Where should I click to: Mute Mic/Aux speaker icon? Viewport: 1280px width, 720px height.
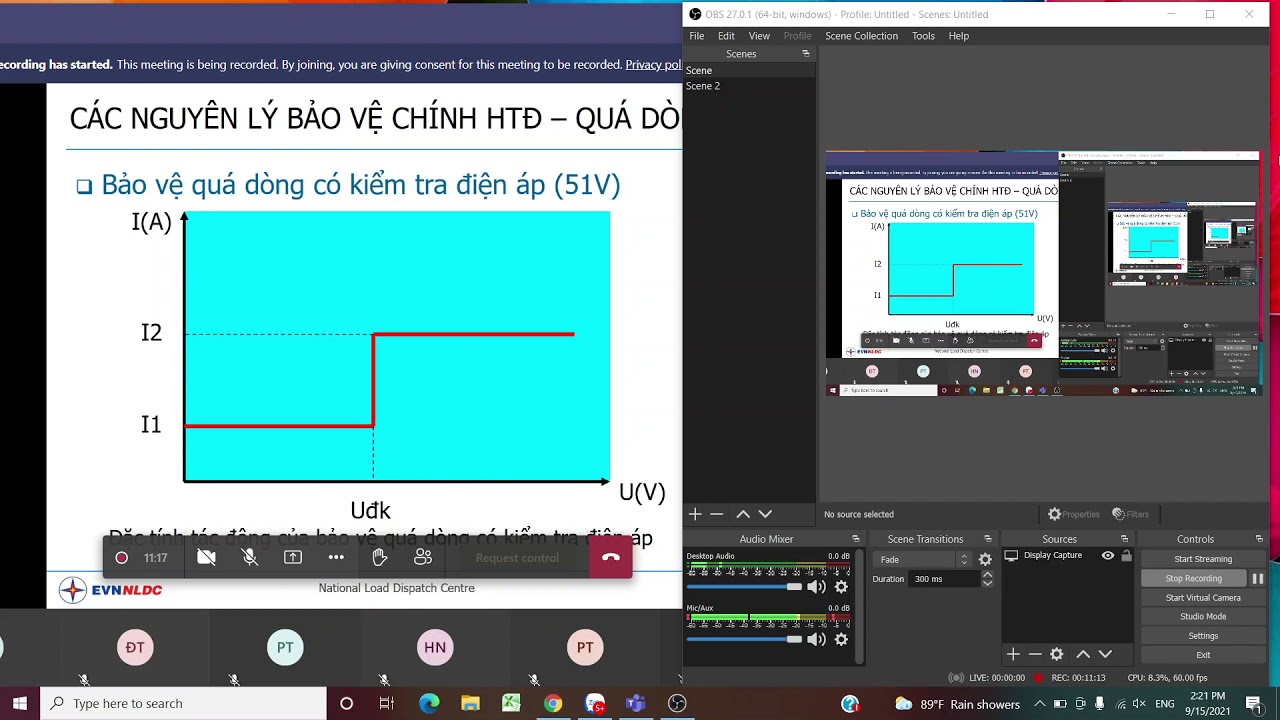click(x=816, y=639)
